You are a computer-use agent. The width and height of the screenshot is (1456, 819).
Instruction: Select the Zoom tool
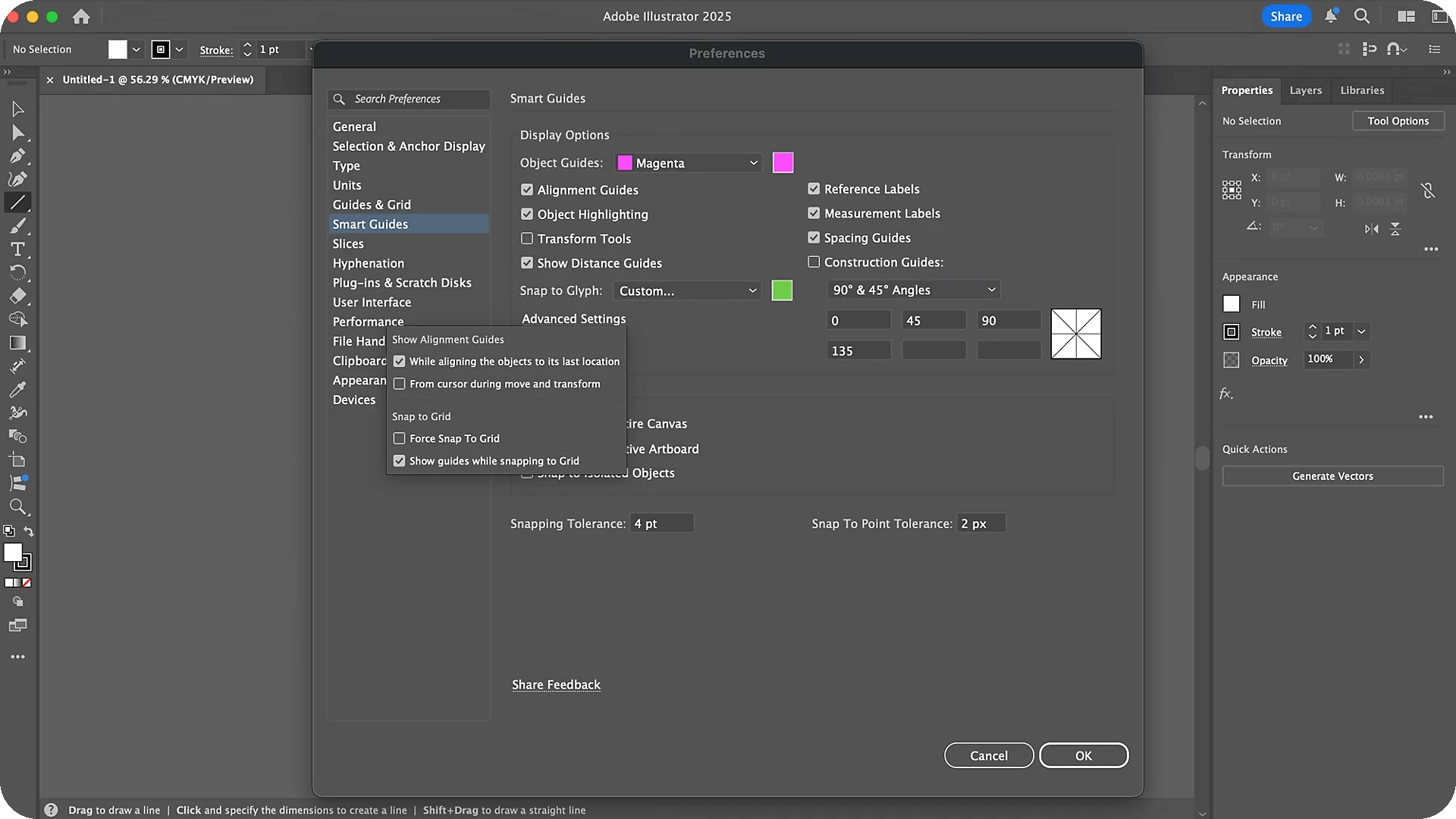click(17, 507)
